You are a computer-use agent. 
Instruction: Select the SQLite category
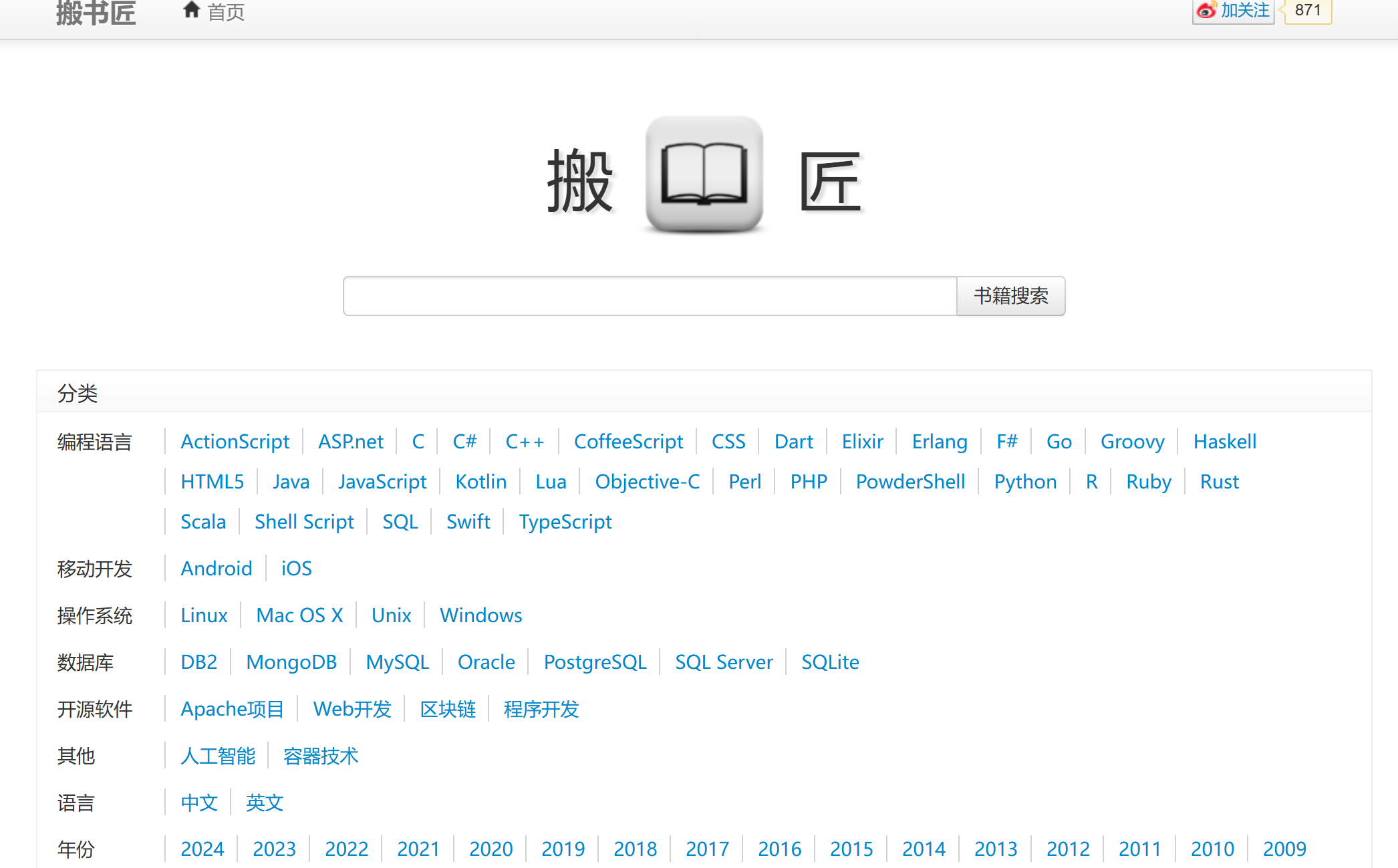pos(830,662)
